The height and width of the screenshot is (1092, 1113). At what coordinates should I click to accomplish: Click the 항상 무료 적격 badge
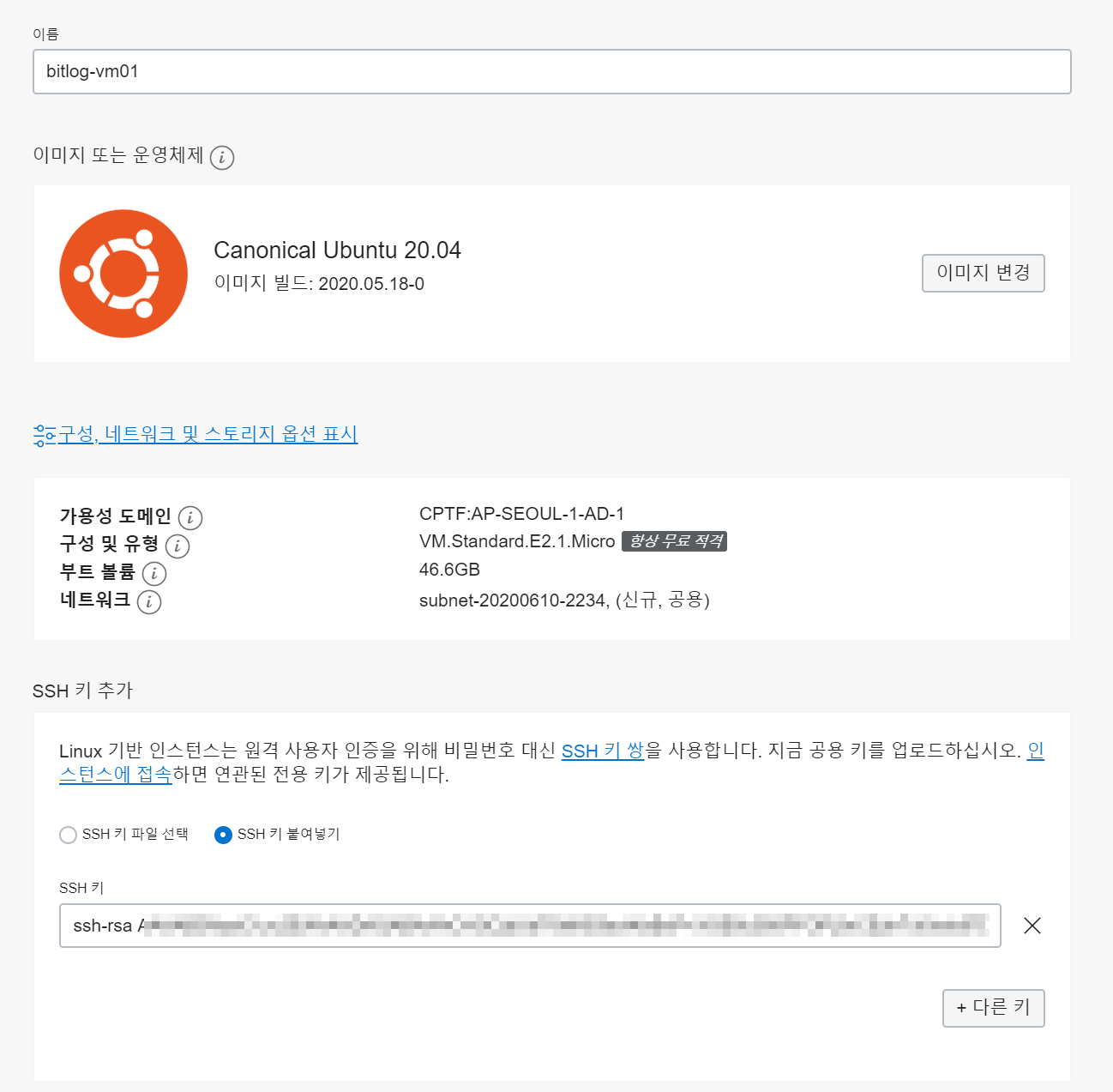(675, 541)
